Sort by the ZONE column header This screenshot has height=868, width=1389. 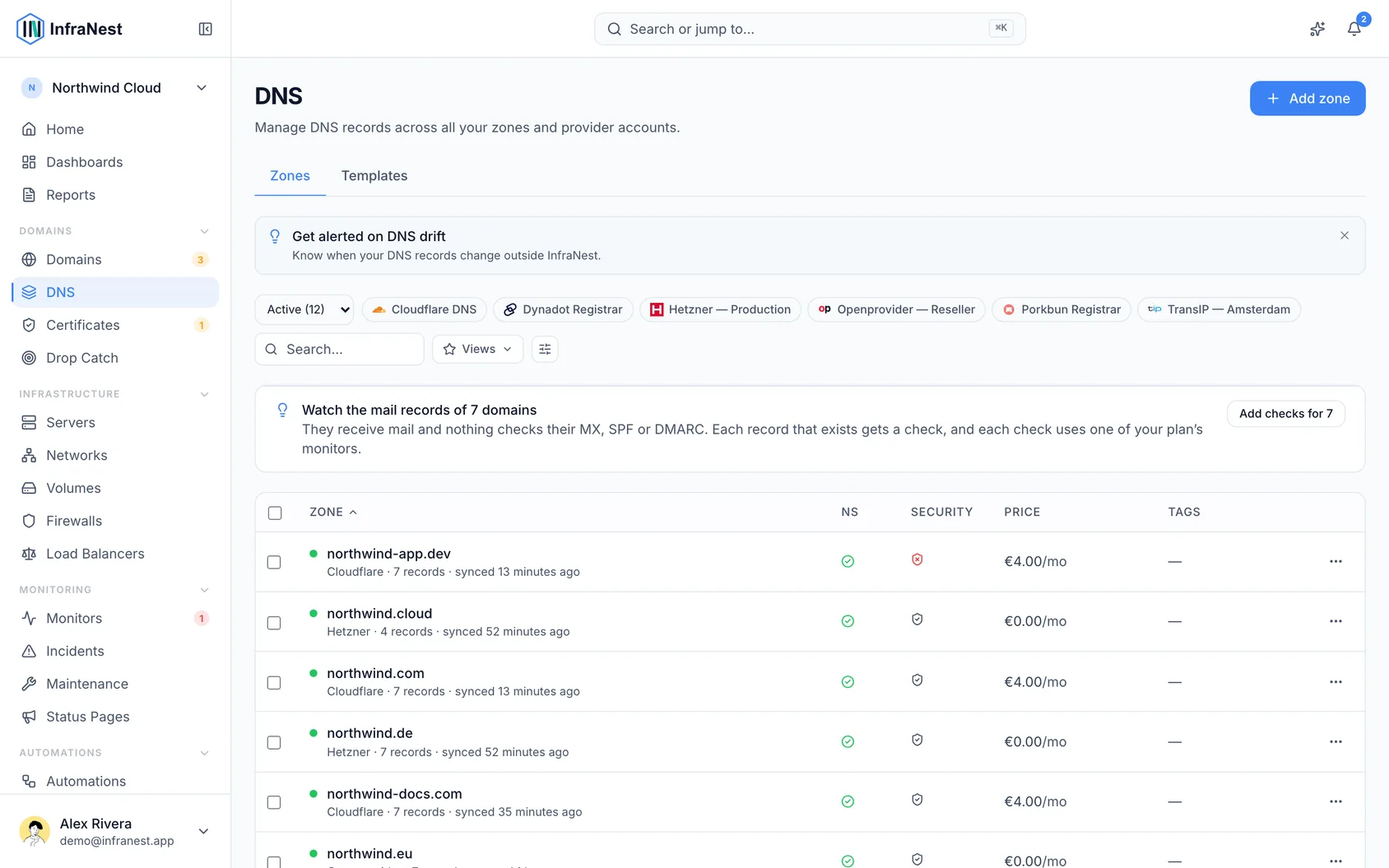coord(333,512)
